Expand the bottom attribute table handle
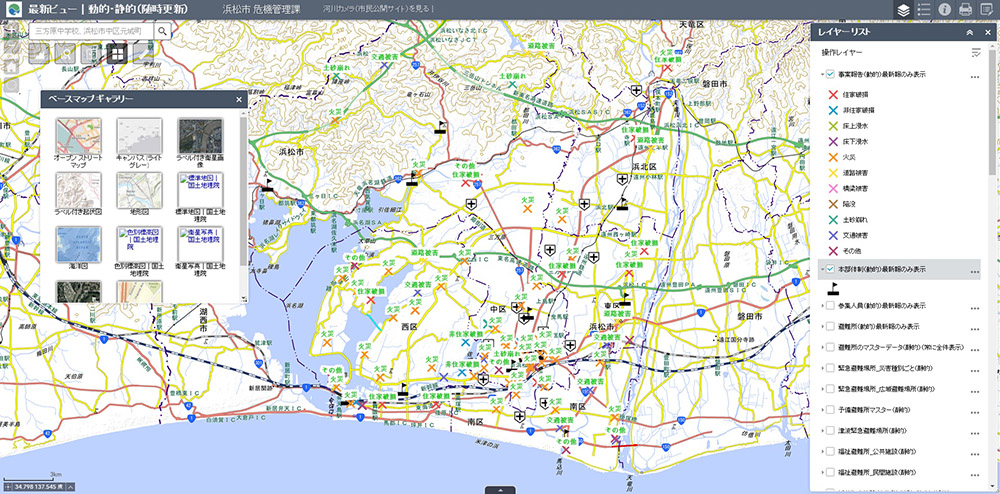 click(499, 490)
